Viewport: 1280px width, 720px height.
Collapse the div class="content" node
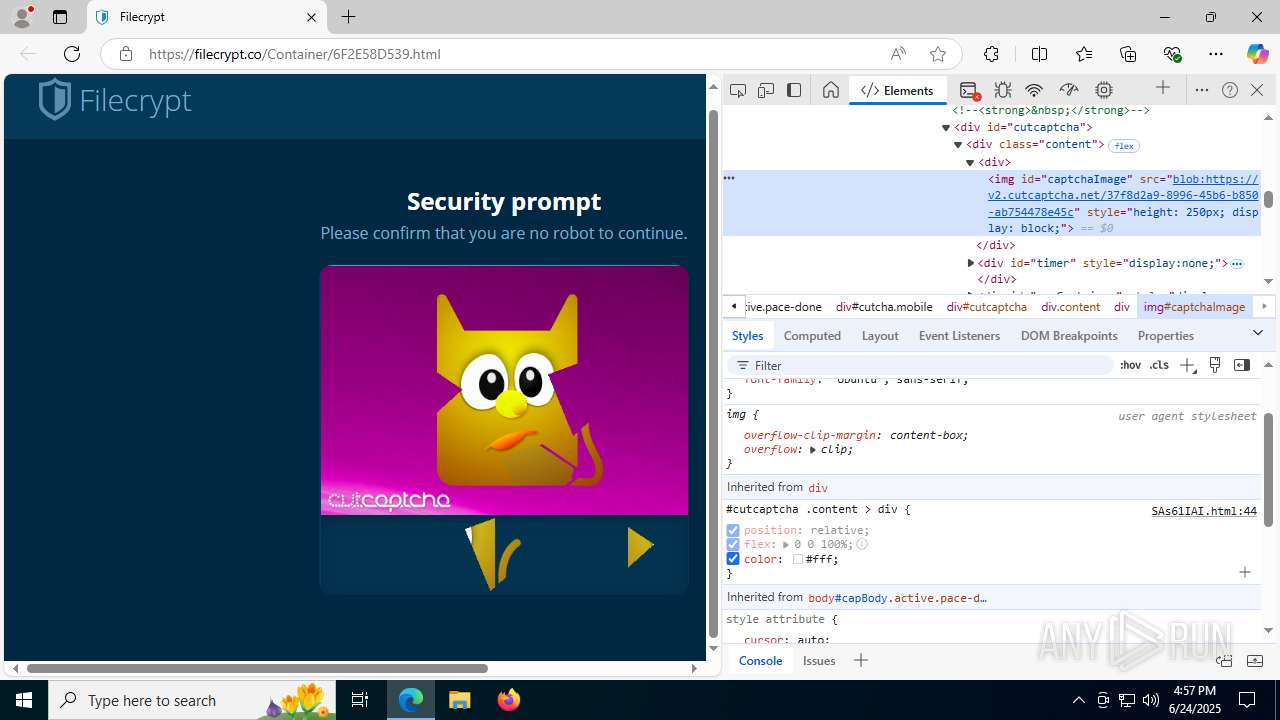click(x=958, y=145)
